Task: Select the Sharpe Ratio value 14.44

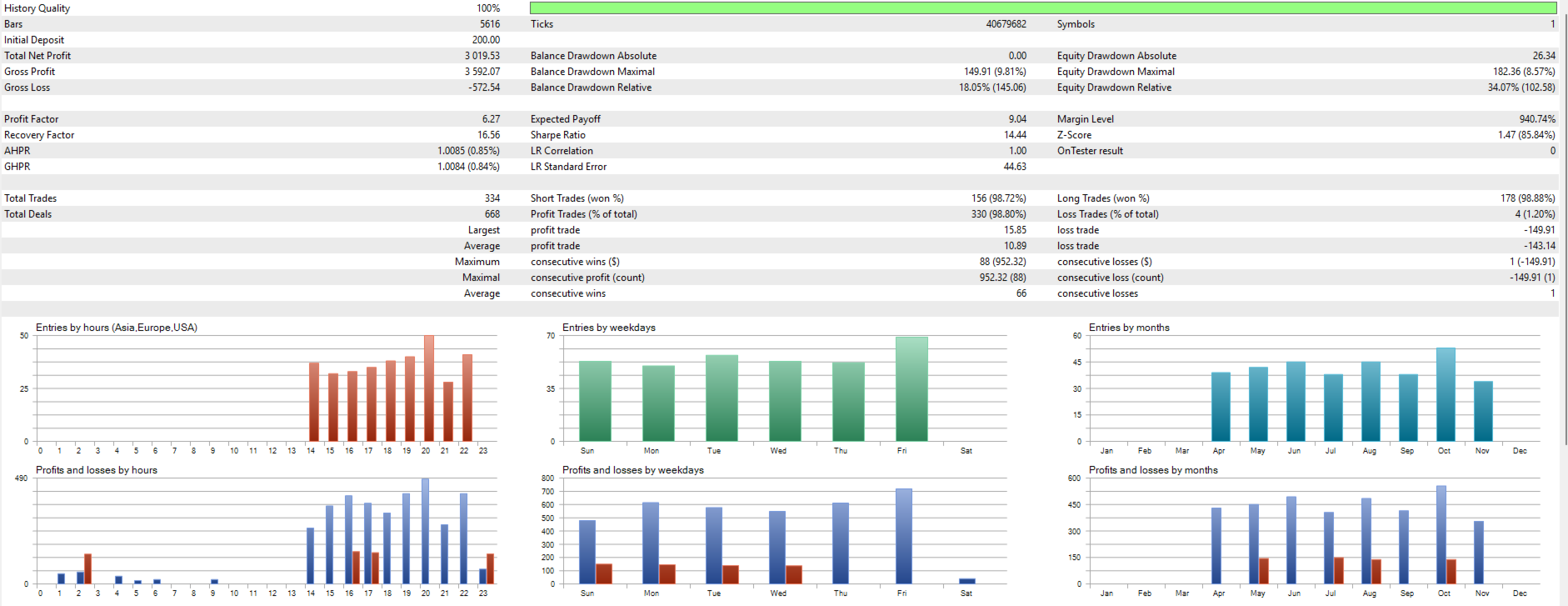Action: 1015,135
